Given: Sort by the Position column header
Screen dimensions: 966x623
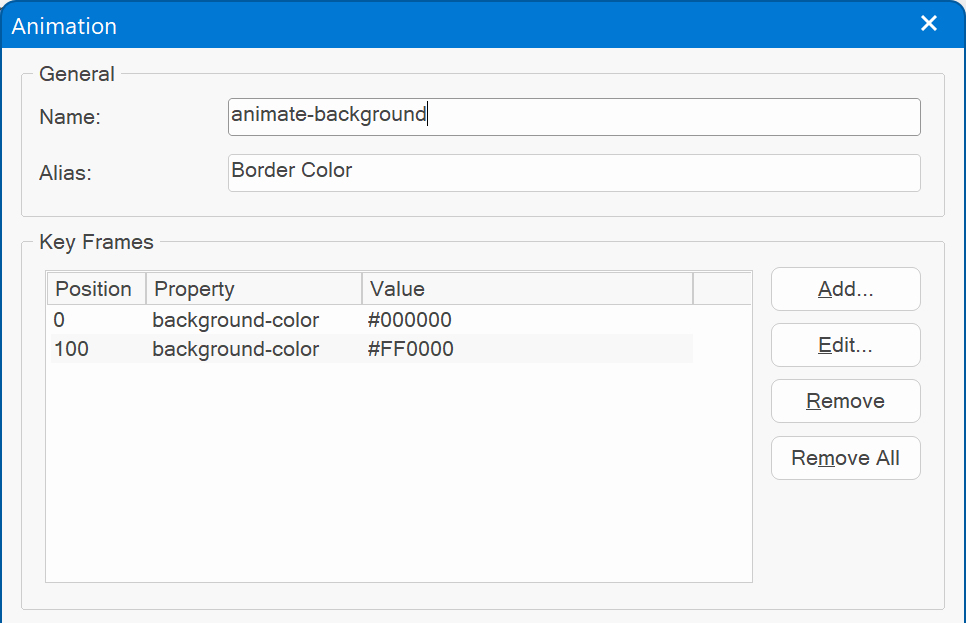Looking at the screenshot, I should (94, 289).
